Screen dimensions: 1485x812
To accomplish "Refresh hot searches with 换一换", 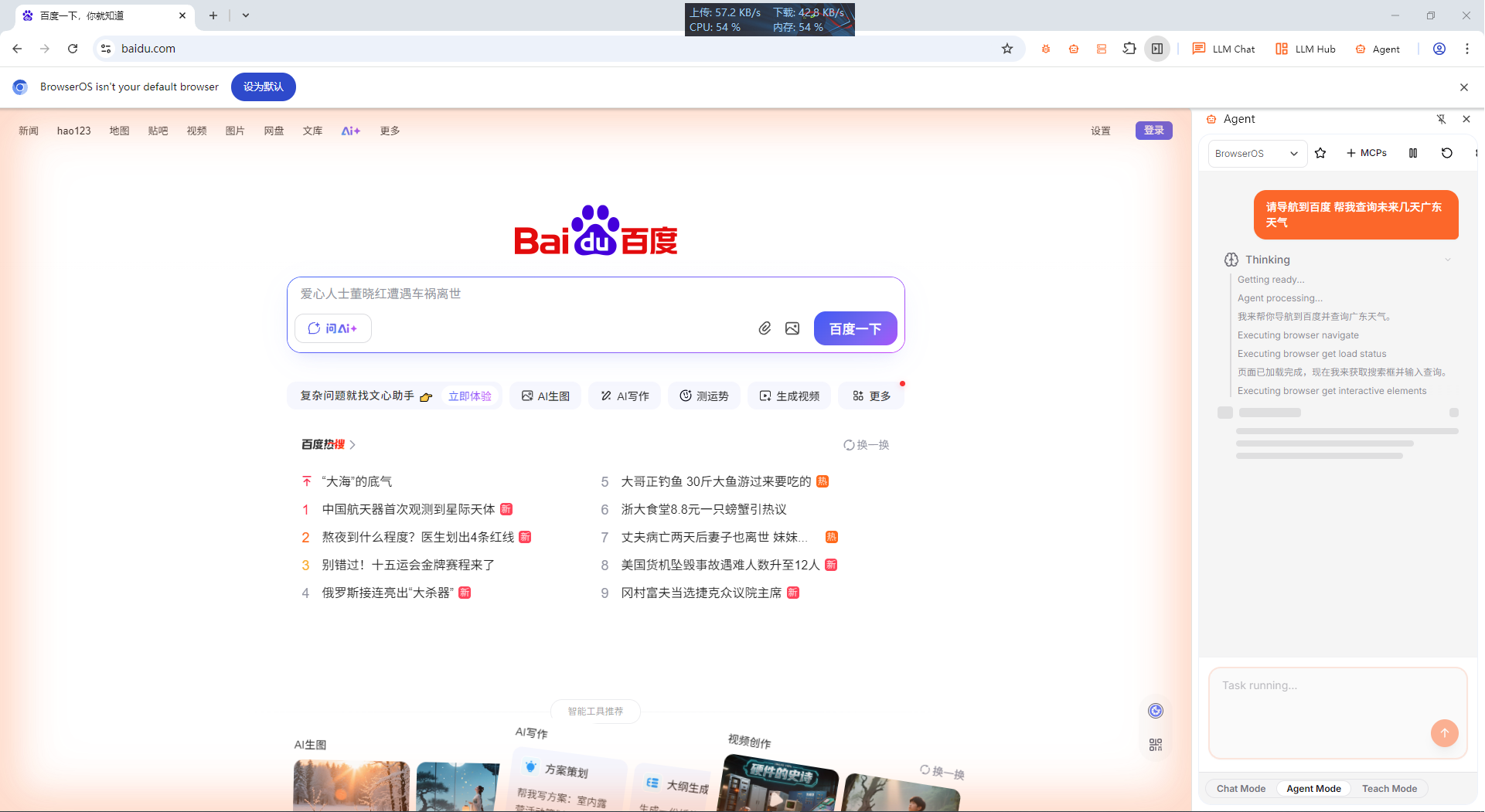I will point(867,445).
